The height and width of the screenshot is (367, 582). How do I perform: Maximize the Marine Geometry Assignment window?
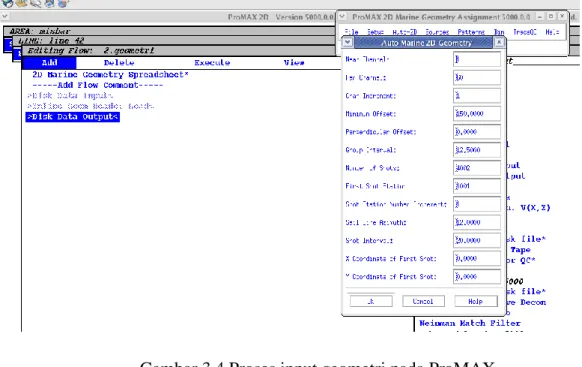coord(551,17)
